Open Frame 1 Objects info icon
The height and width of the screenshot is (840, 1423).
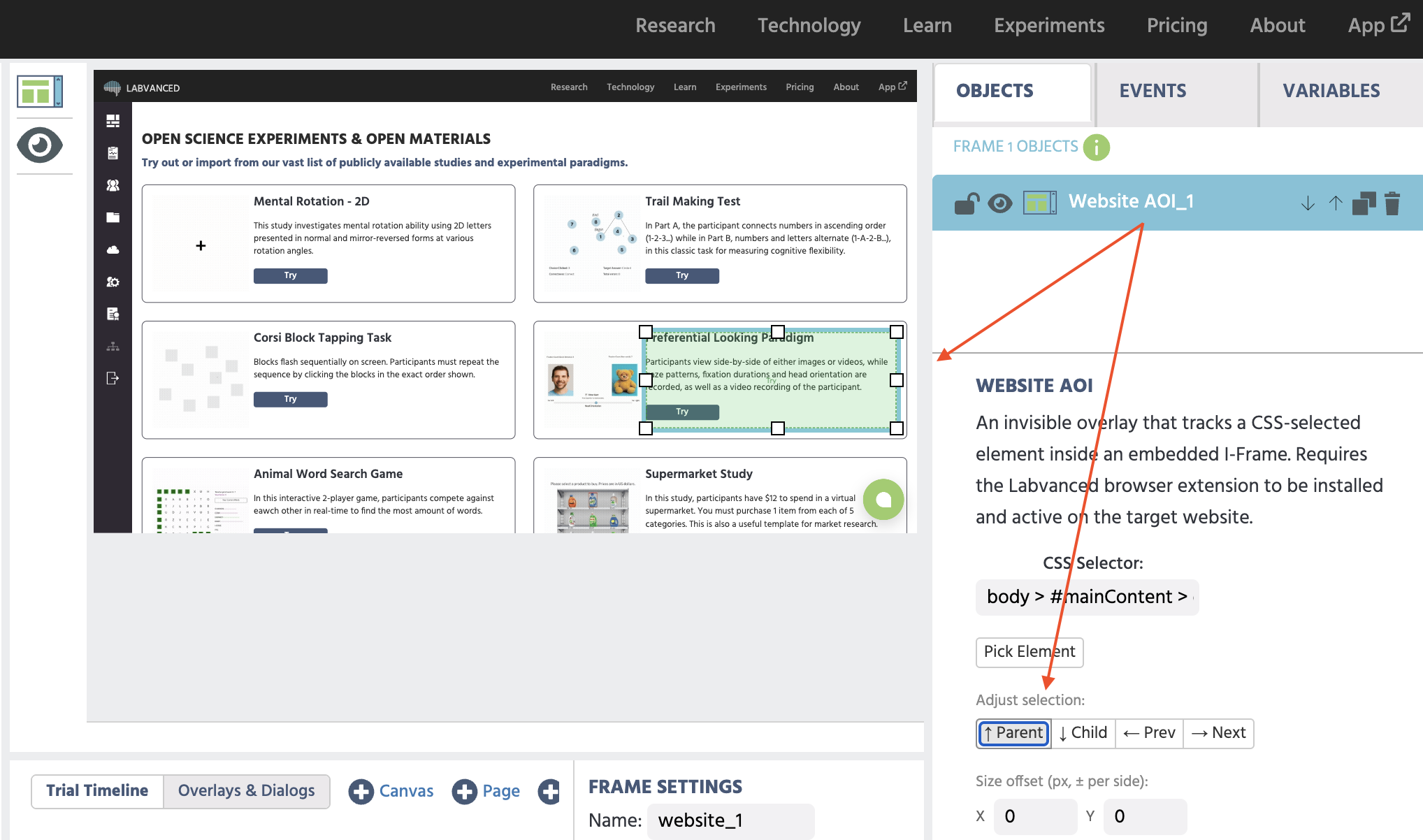1096,147
